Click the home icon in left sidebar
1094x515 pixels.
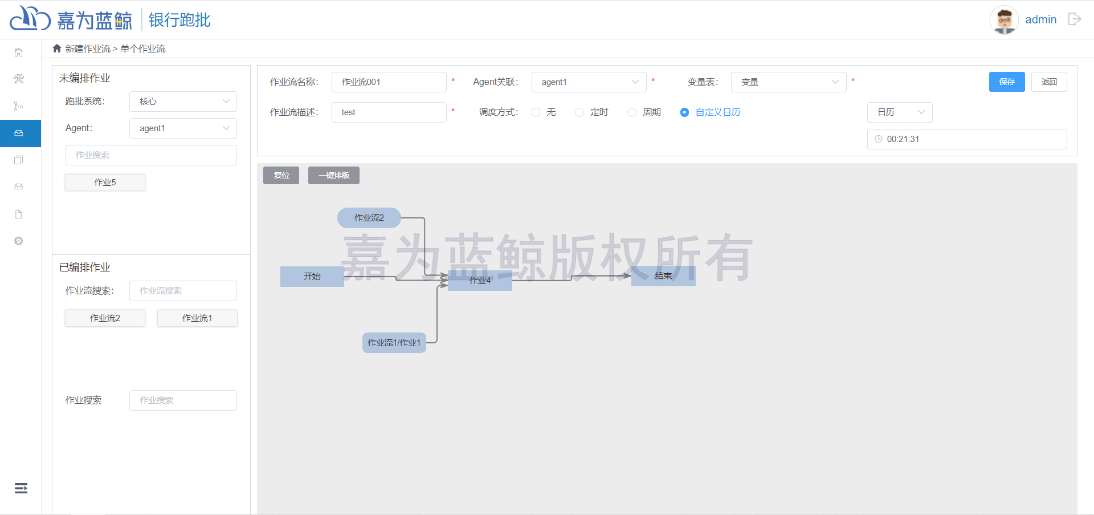click(x=19, y=52)
